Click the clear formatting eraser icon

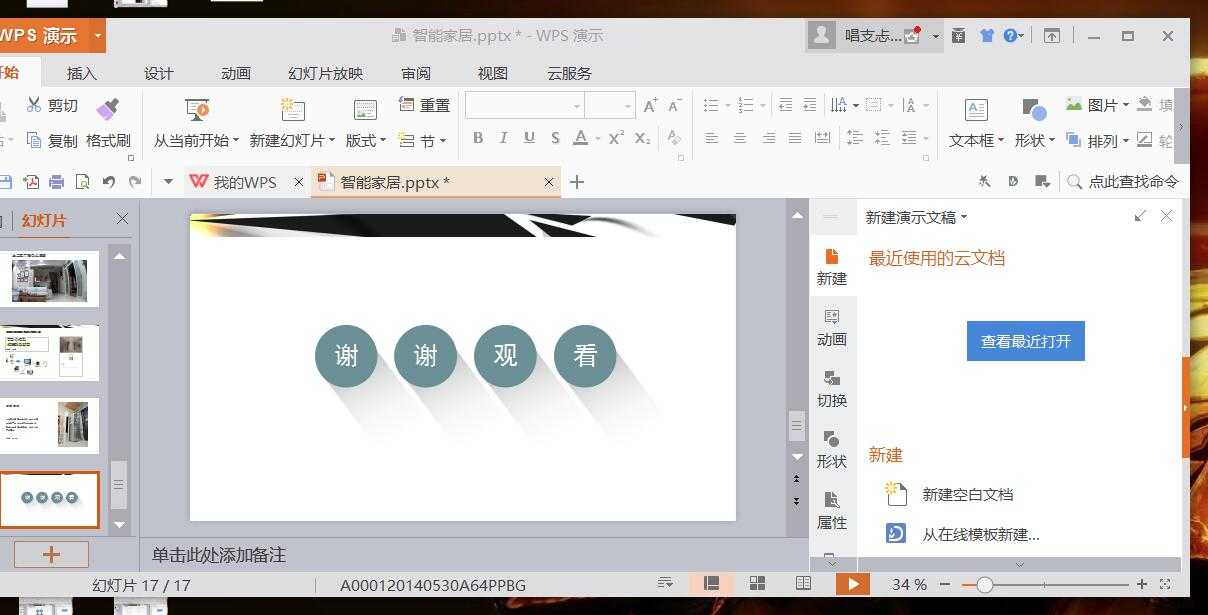[674, 138]
